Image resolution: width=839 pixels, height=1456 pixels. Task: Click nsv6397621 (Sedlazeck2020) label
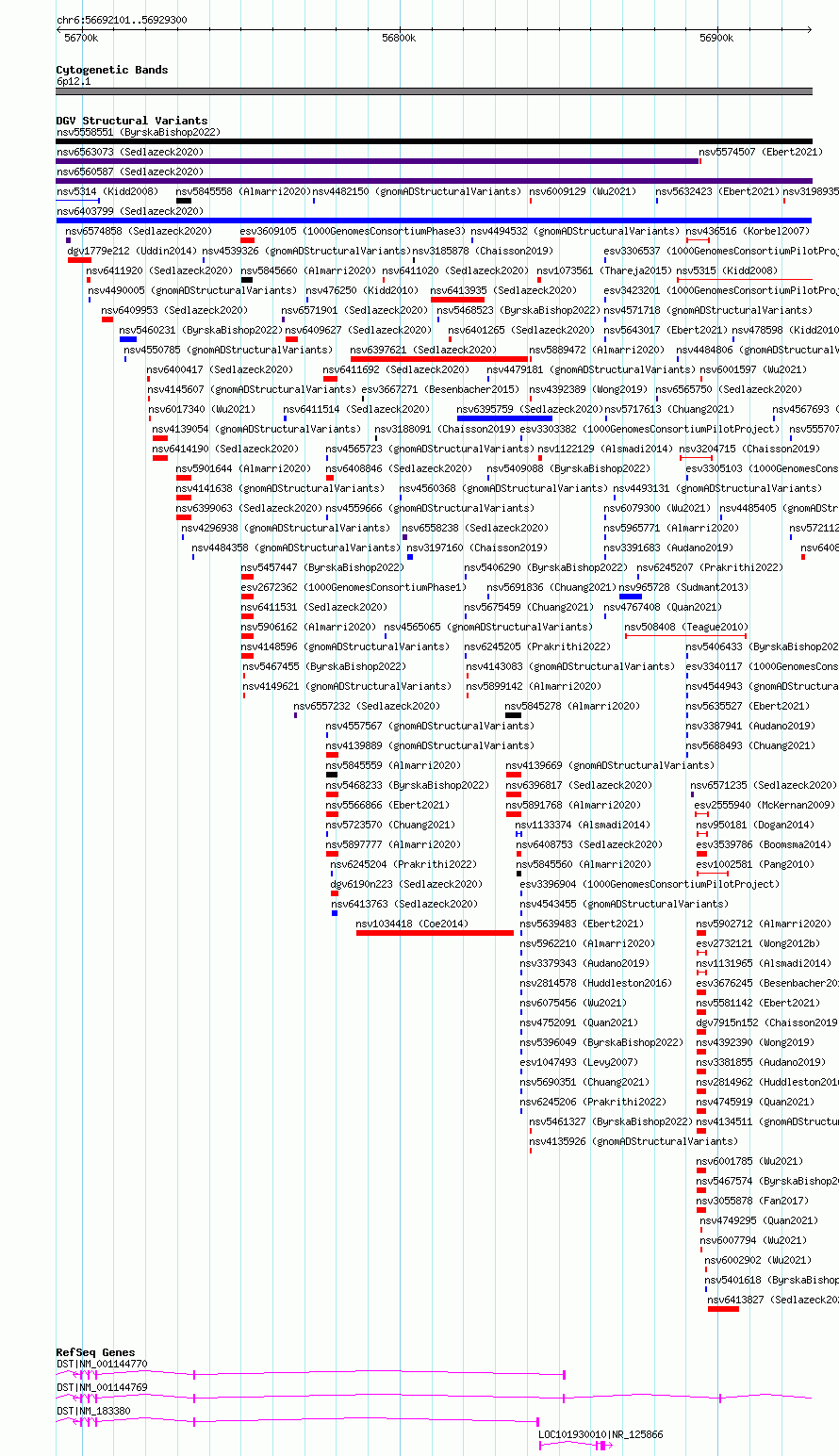click(x=423, y=350)
